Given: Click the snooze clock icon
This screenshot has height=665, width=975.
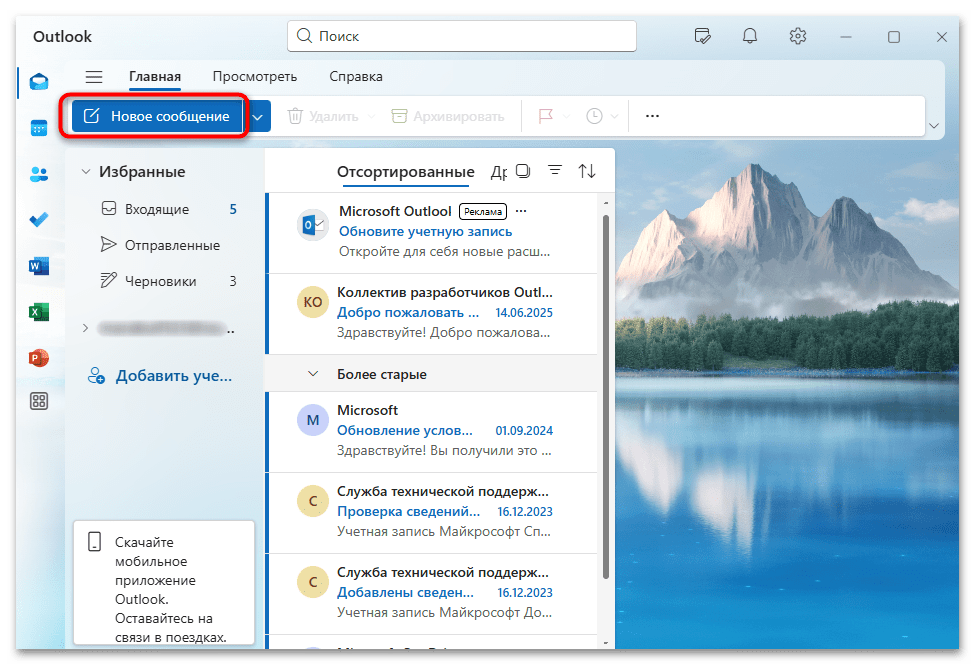Looking at the screenshot, I should click(594, 116).
